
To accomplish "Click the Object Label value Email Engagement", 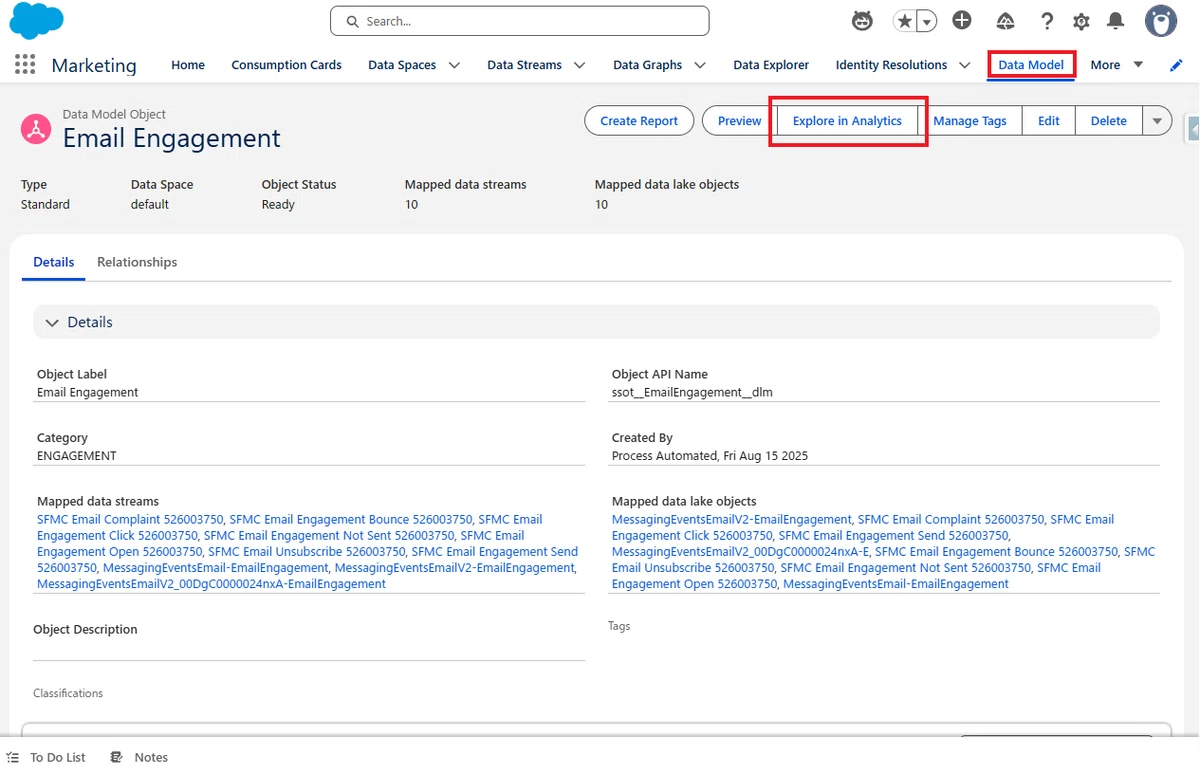I will pyautogui.click(x=88, y=392).
